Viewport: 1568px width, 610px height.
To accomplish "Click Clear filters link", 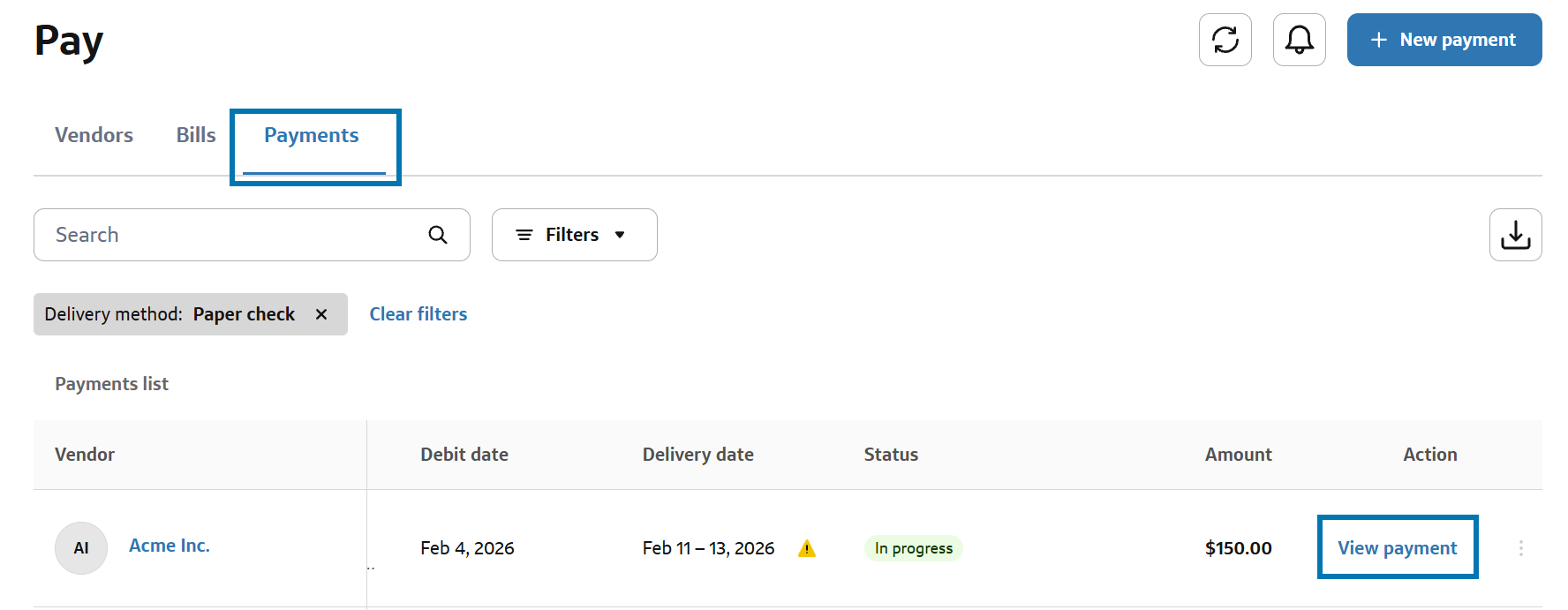I will click(x=418, y=314).
